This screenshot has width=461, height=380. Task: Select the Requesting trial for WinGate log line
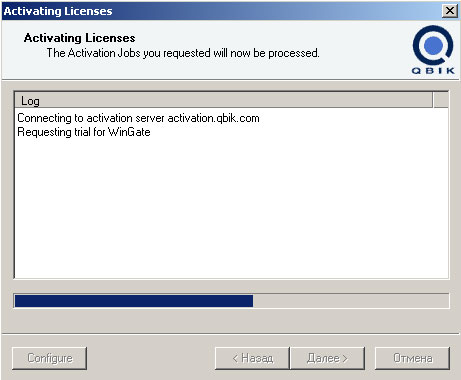point(84,132)
